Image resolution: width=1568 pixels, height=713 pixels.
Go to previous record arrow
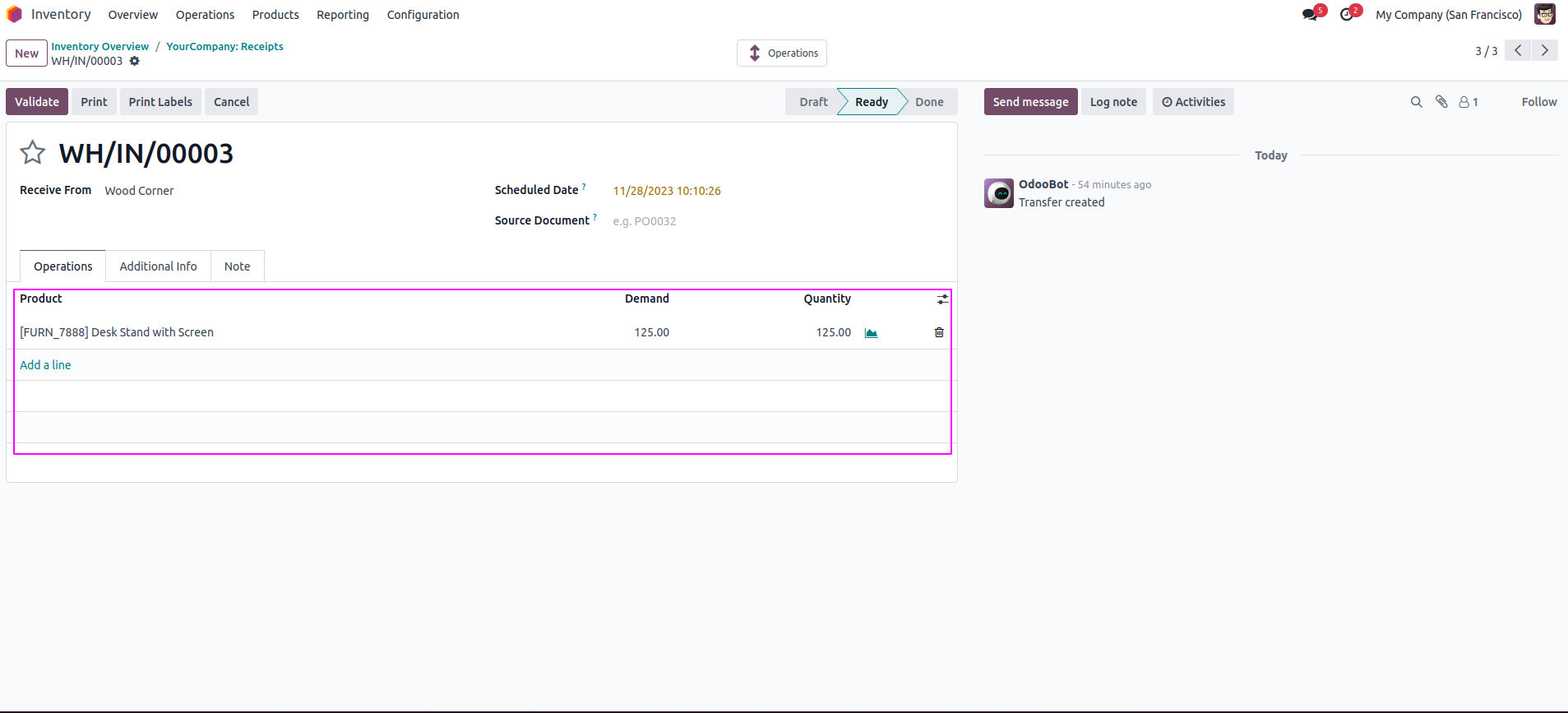coord(1518,50)
